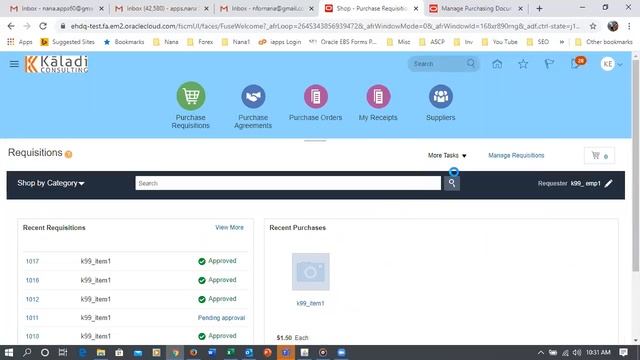640x360 pixels.
Task: Click the Home icon in header
Action: pos(497,64)
